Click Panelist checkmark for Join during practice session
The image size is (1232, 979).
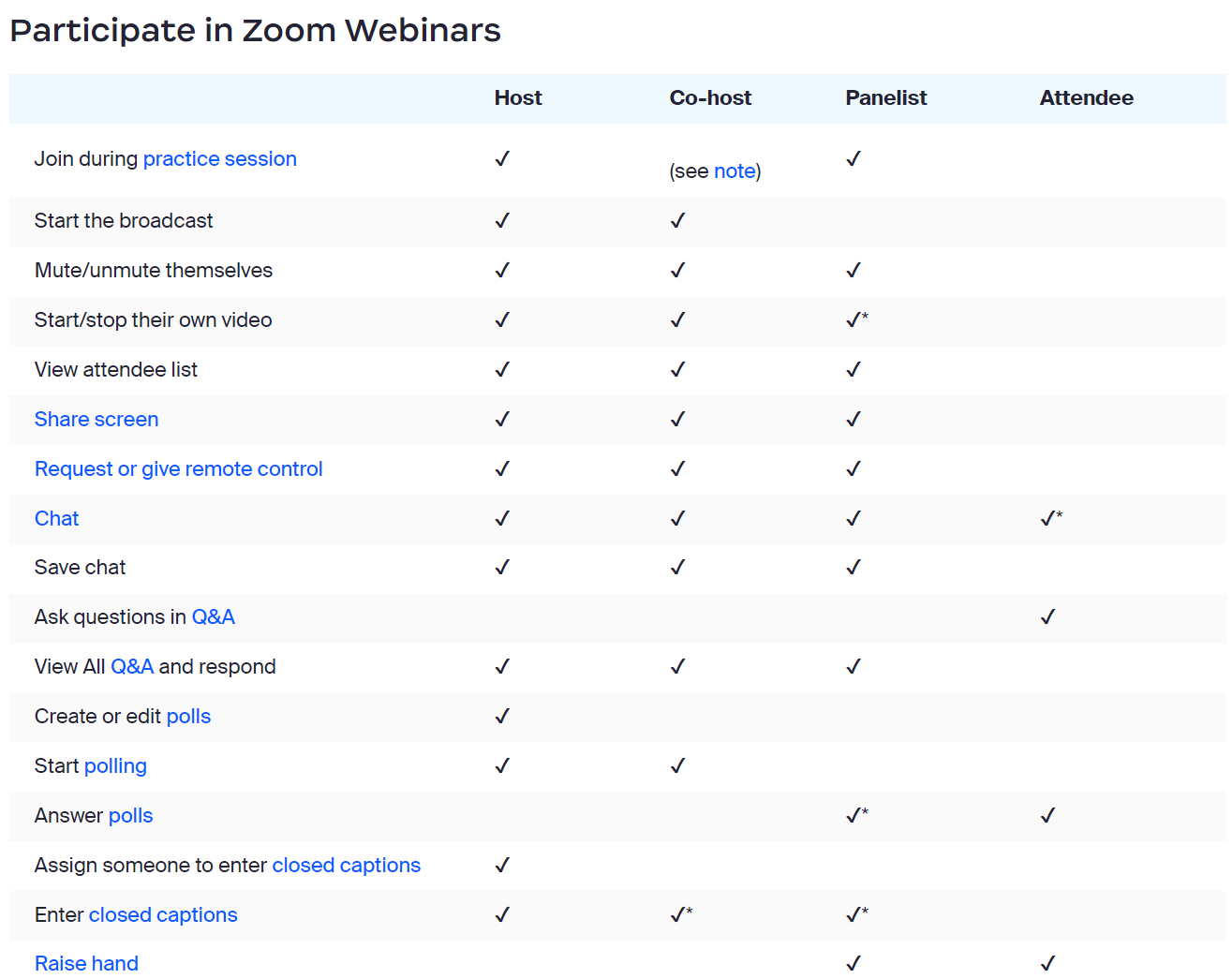tap(853, 158)
